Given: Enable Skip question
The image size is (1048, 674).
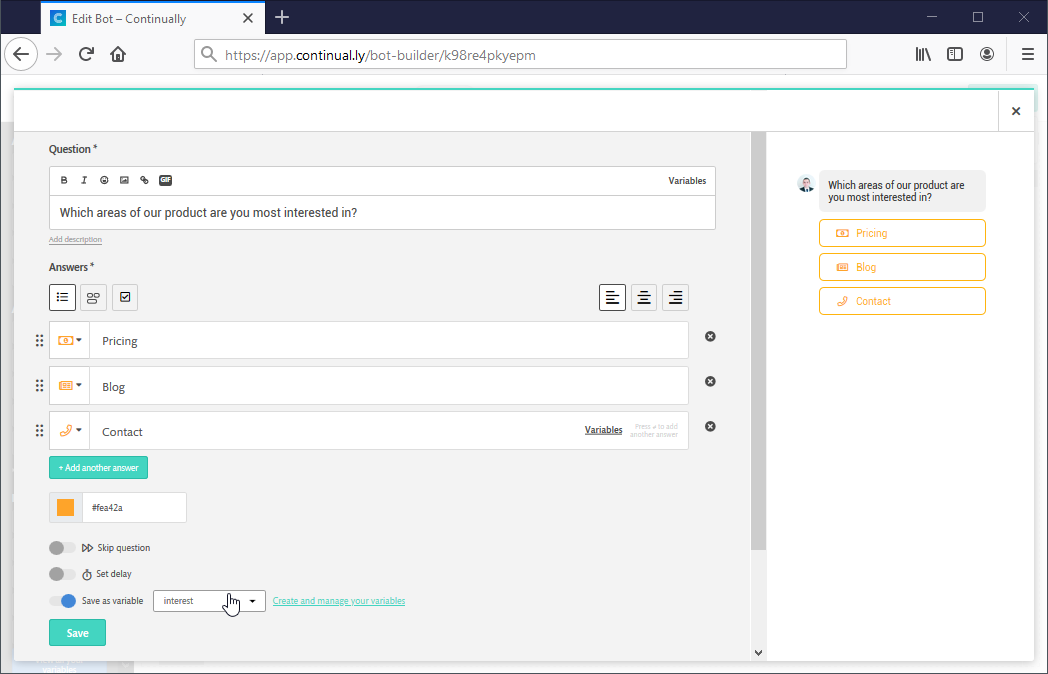Looking at the screenshot, I should point(62,547).
